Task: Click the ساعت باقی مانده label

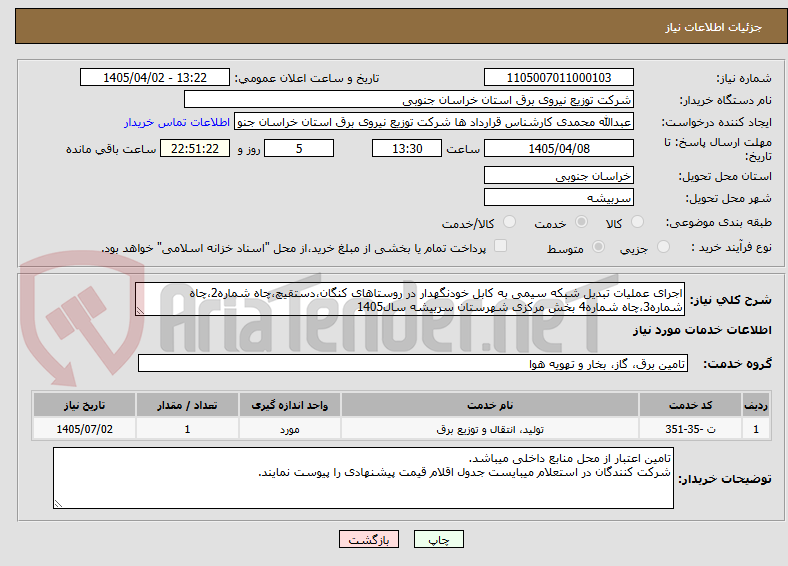Action: (111, 149)
